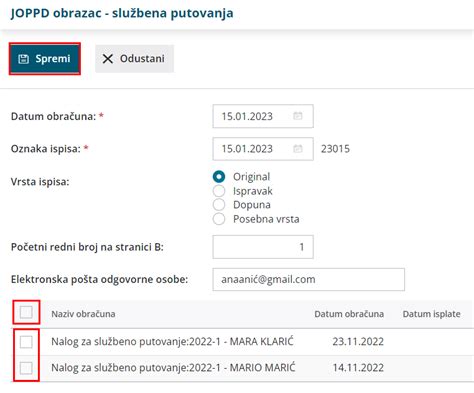The height and width of the screenshot is (393, 474).
Task: Click the MARIO MARIĆ travel order text
Action: click(173, 368)
